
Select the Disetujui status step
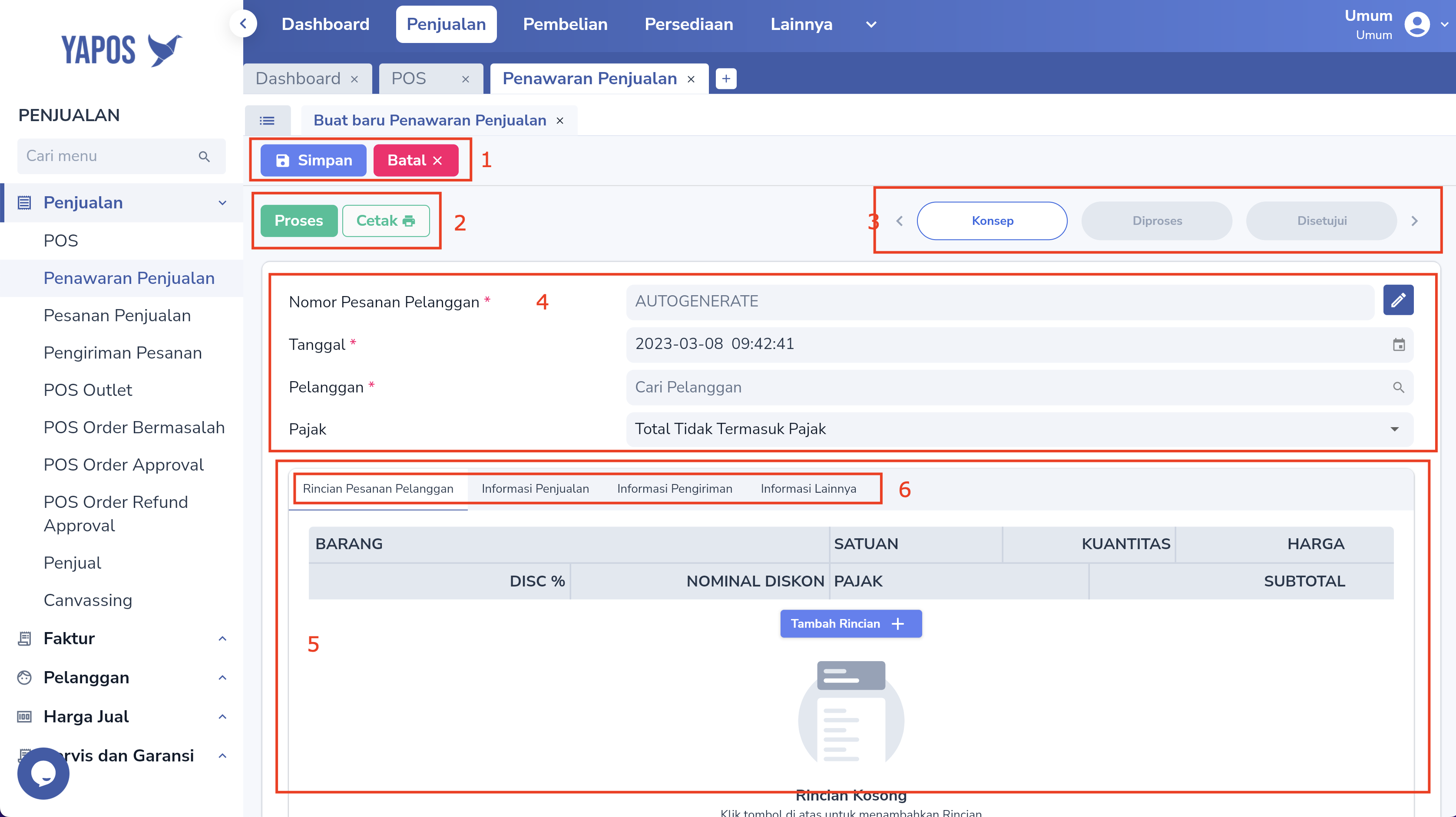pyautogui.click(x=1321, y=221)
